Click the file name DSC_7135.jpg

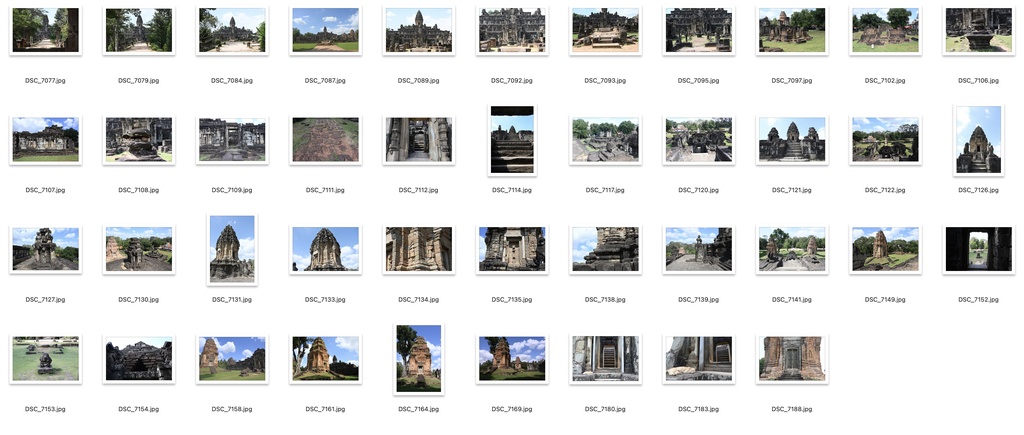click(512, 299)
